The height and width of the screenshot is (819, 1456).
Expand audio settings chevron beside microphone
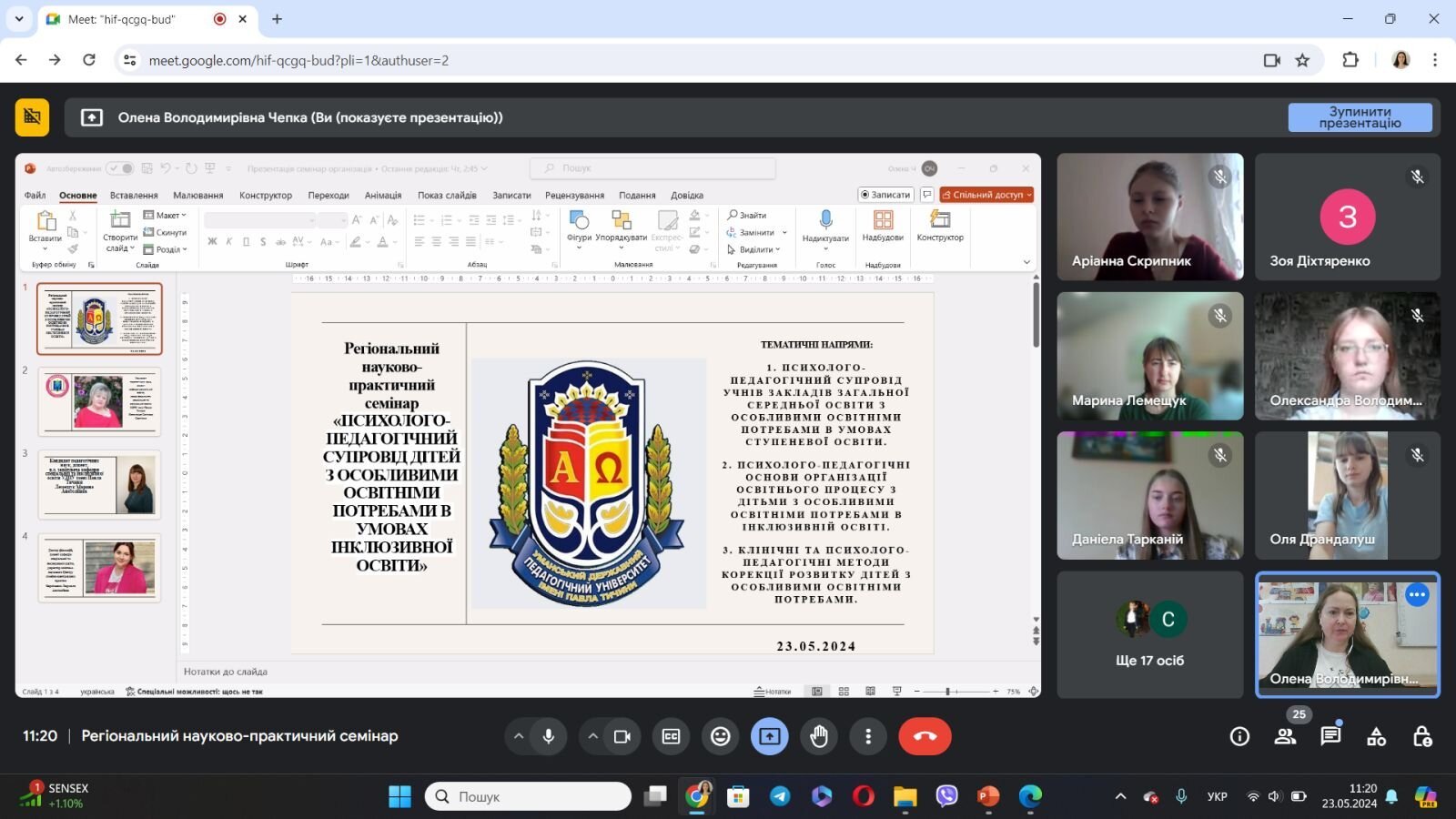(x=518, y=736)
